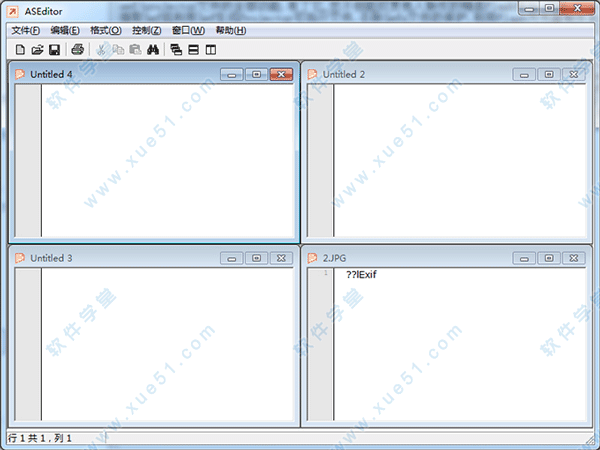Tile windows horizontally with toolbar icon
The width and height of the screenshot is (600, 450).
click(193, 49)
